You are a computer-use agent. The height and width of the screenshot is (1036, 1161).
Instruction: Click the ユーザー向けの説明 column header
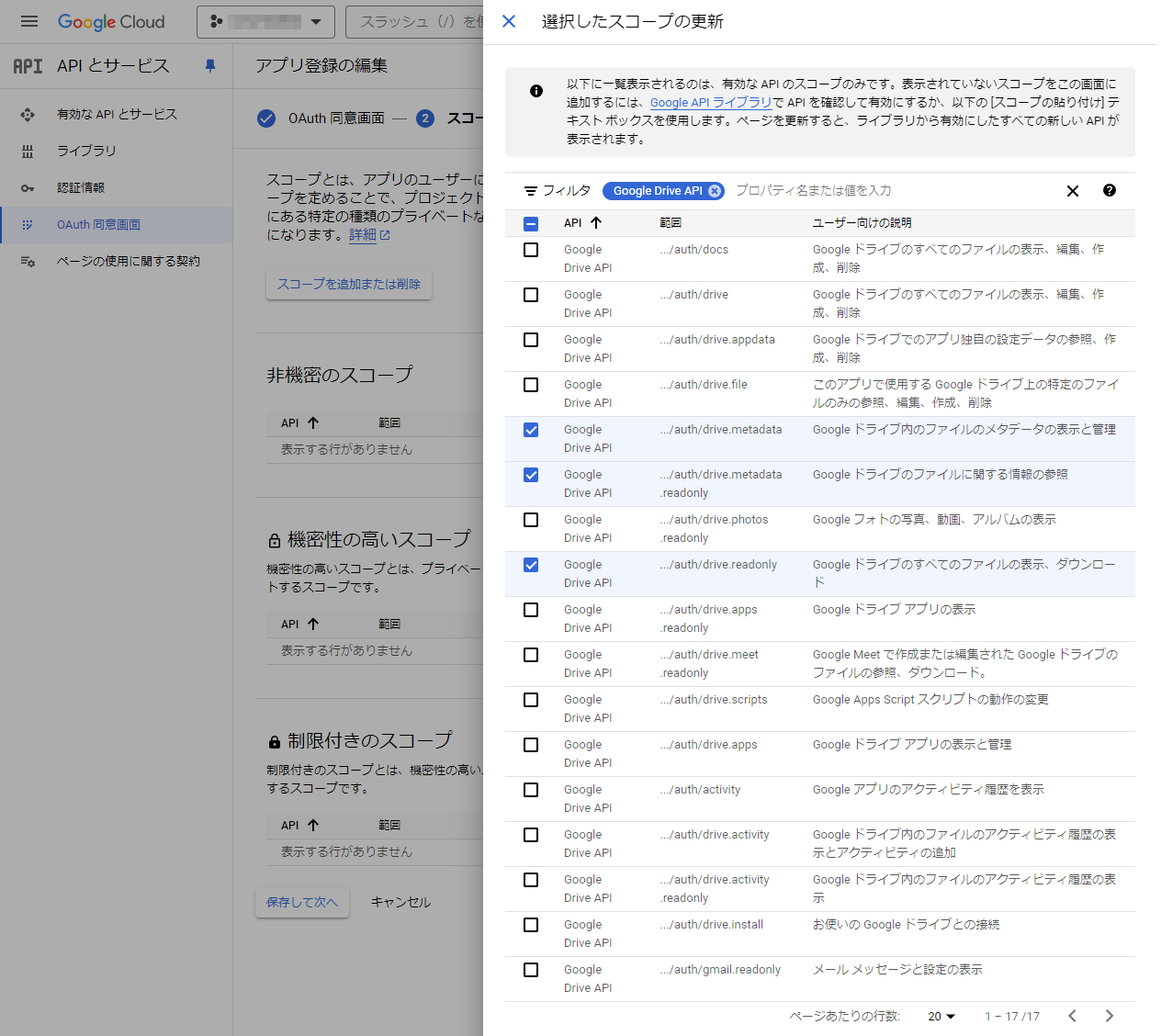862,222
